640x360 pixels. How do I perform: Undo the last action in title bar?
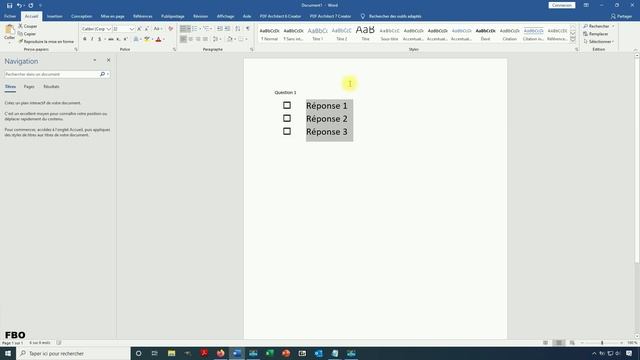click(19, 5)
